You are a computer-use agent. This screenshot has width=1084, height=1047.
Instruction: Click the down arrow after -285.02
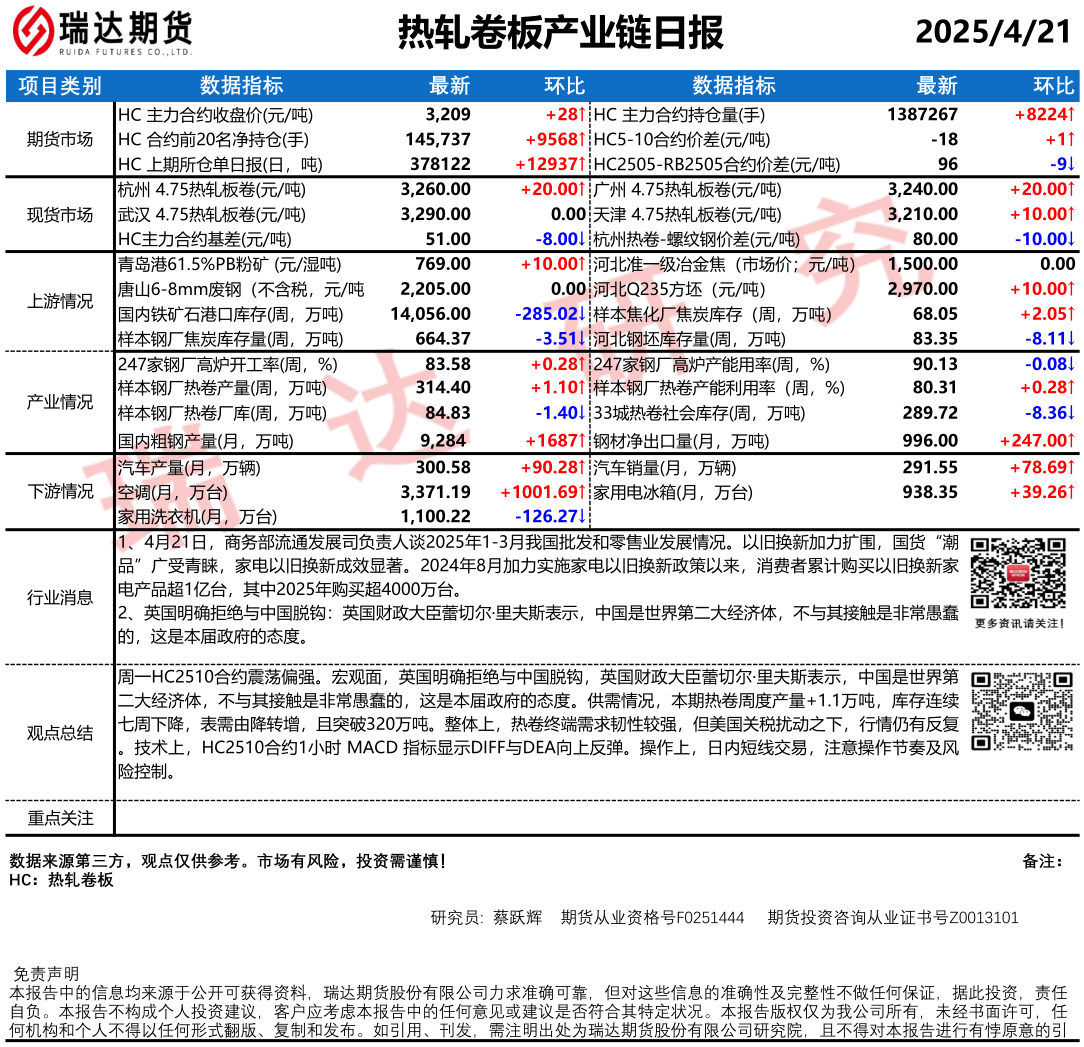click(x=581, y=314)
